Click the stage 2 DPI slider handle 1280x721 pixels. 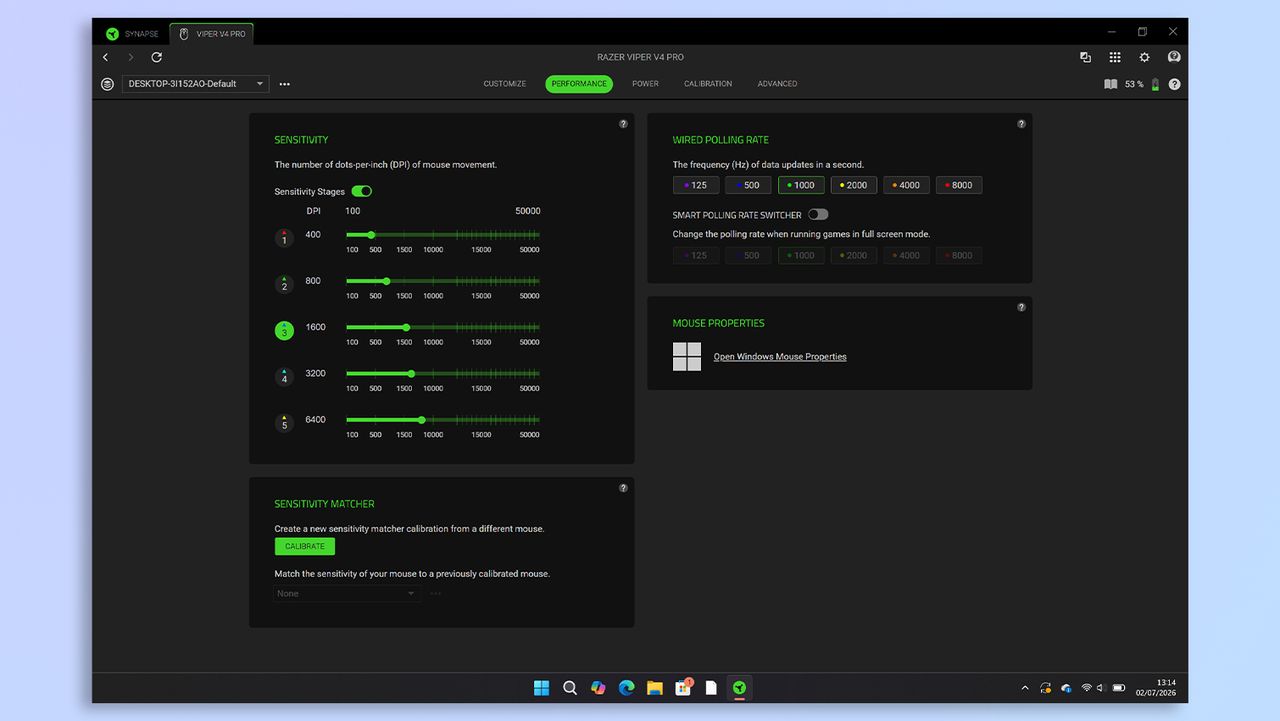(387, 281)
